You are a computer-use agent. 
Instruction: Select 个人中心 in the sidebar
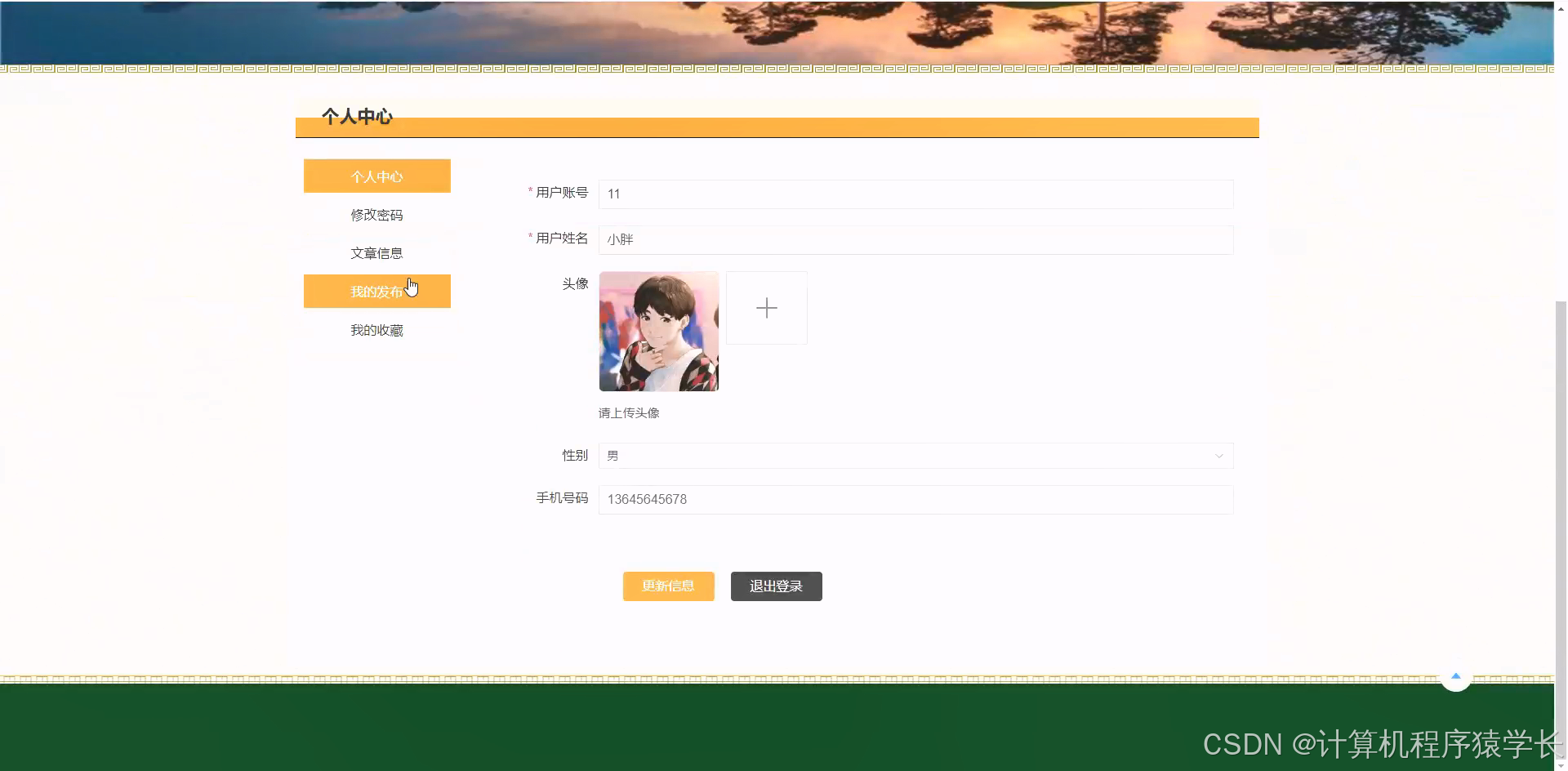376,176
